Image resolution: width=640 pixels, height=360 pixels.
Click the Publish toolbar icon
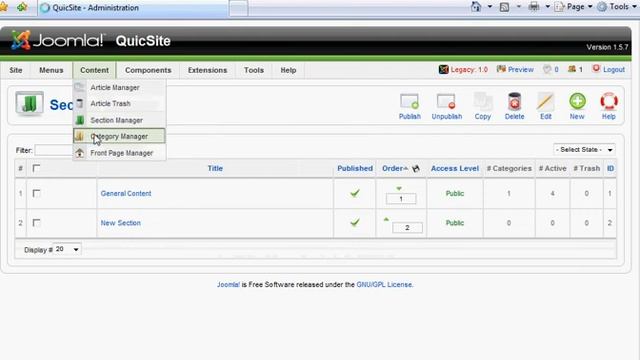pyautogui.click(x=409, y=102)
